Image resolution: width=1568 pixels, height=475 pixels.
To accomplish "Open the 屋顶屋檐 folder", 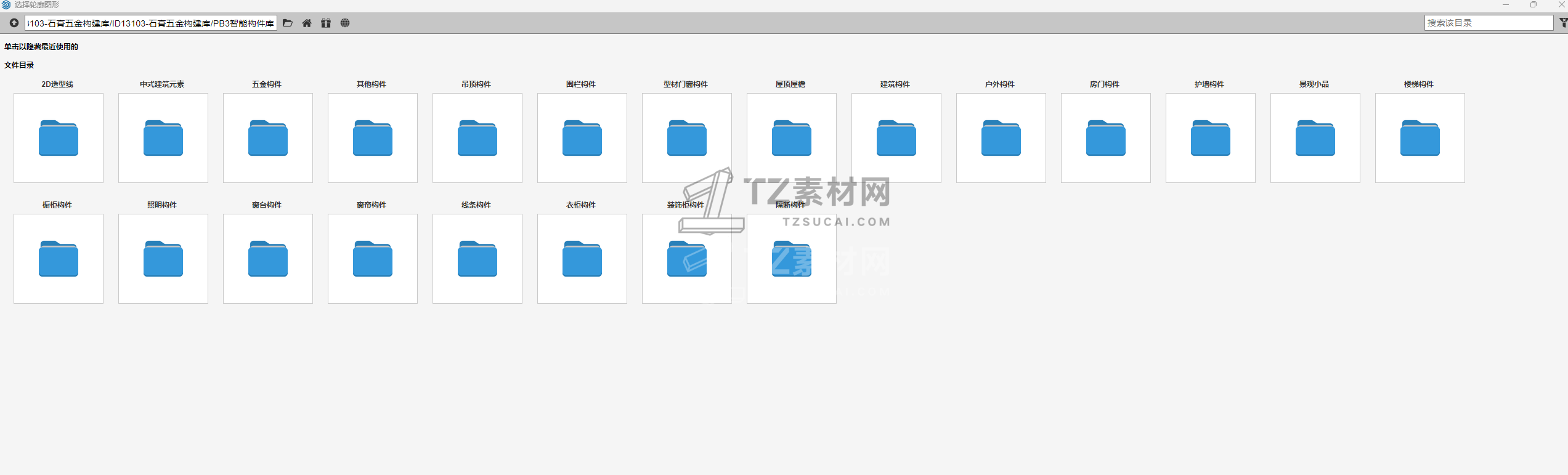I will (x=792, y=138).
